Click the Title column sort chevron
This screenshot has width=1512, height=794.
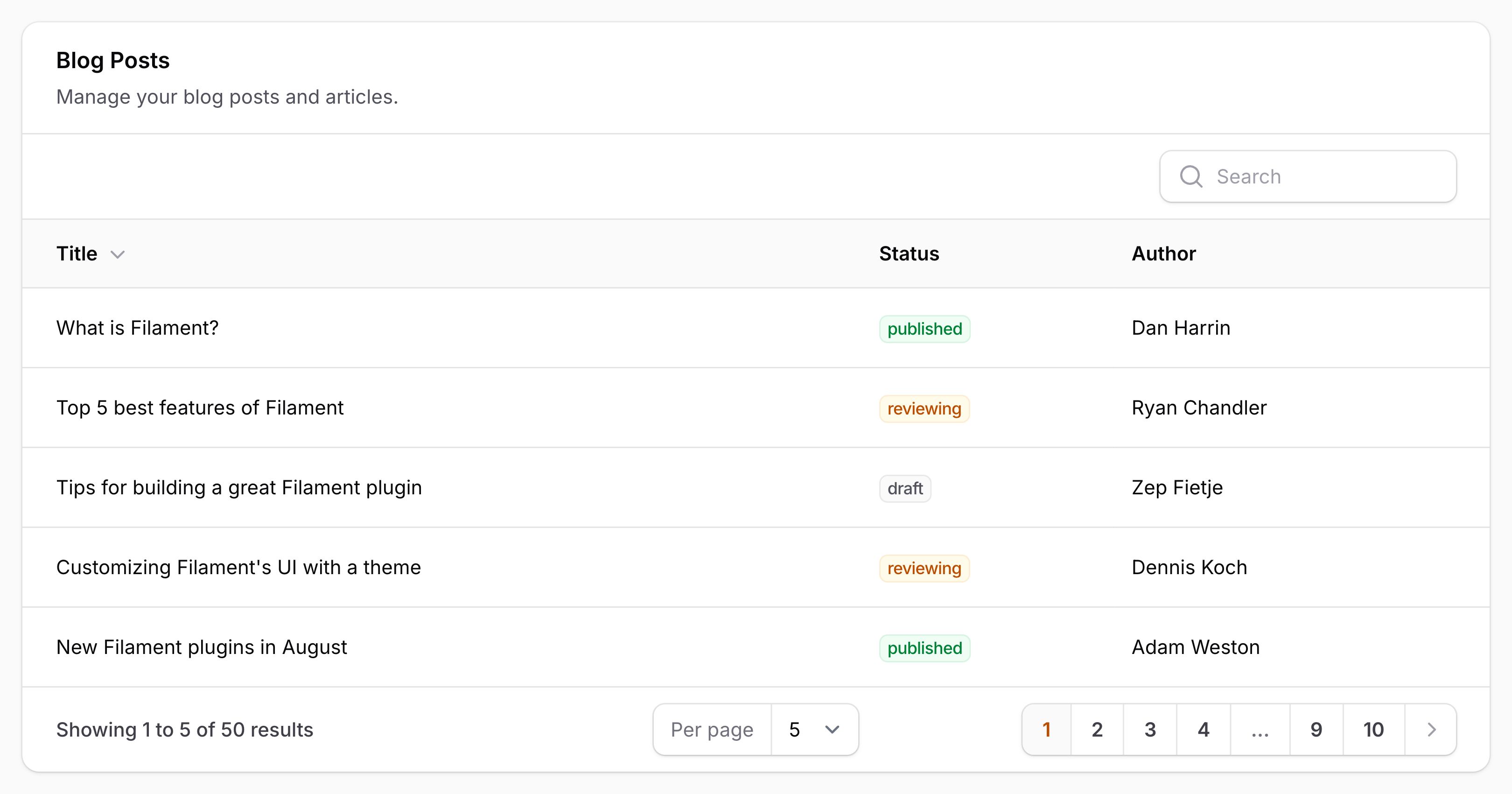(118, 254)
